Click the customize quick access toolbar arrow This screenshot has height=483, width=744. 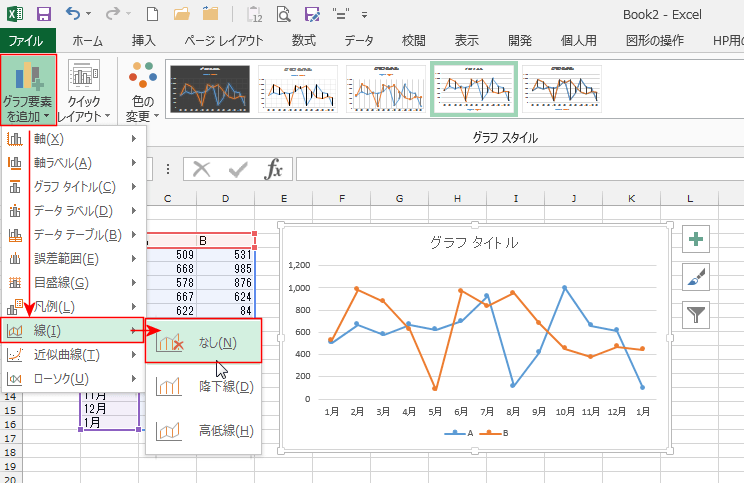tap(364, 15)
